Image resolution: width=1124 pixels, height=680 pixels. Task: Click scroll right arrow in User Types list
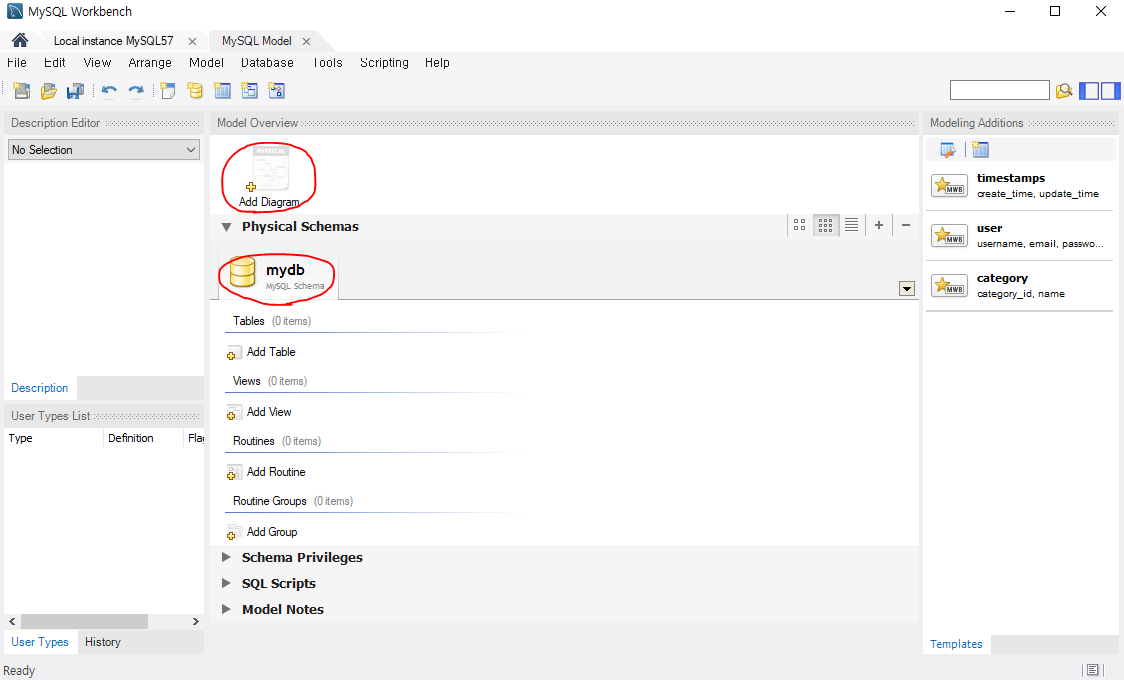(x=196, y=621)
